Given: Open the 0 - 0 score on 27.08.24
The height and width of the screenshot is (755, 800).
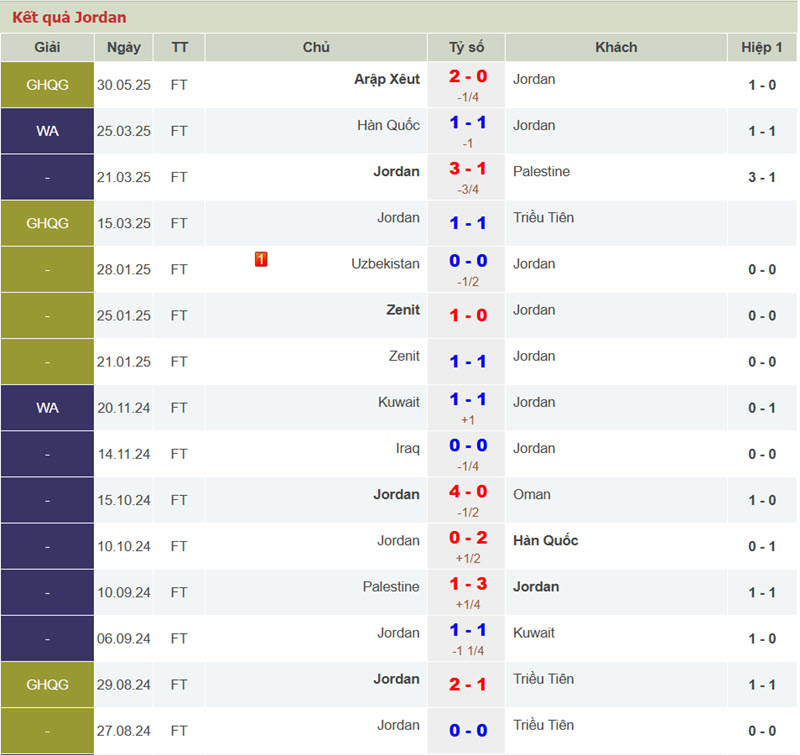Looking at the screenshot, I should pyautogui.click(x=468, y=731).
